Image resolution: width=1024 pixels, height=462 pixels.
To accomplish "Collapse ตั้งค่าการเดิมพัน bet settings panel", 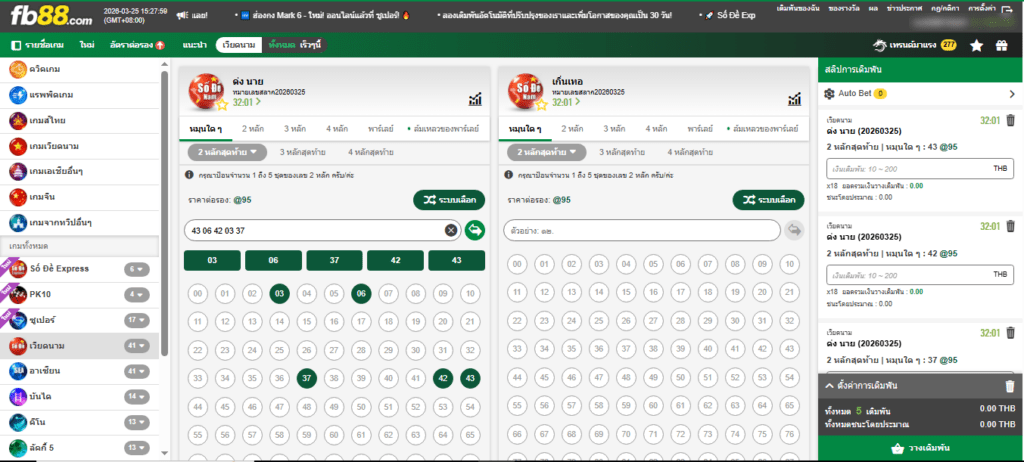I will [830, 386].
